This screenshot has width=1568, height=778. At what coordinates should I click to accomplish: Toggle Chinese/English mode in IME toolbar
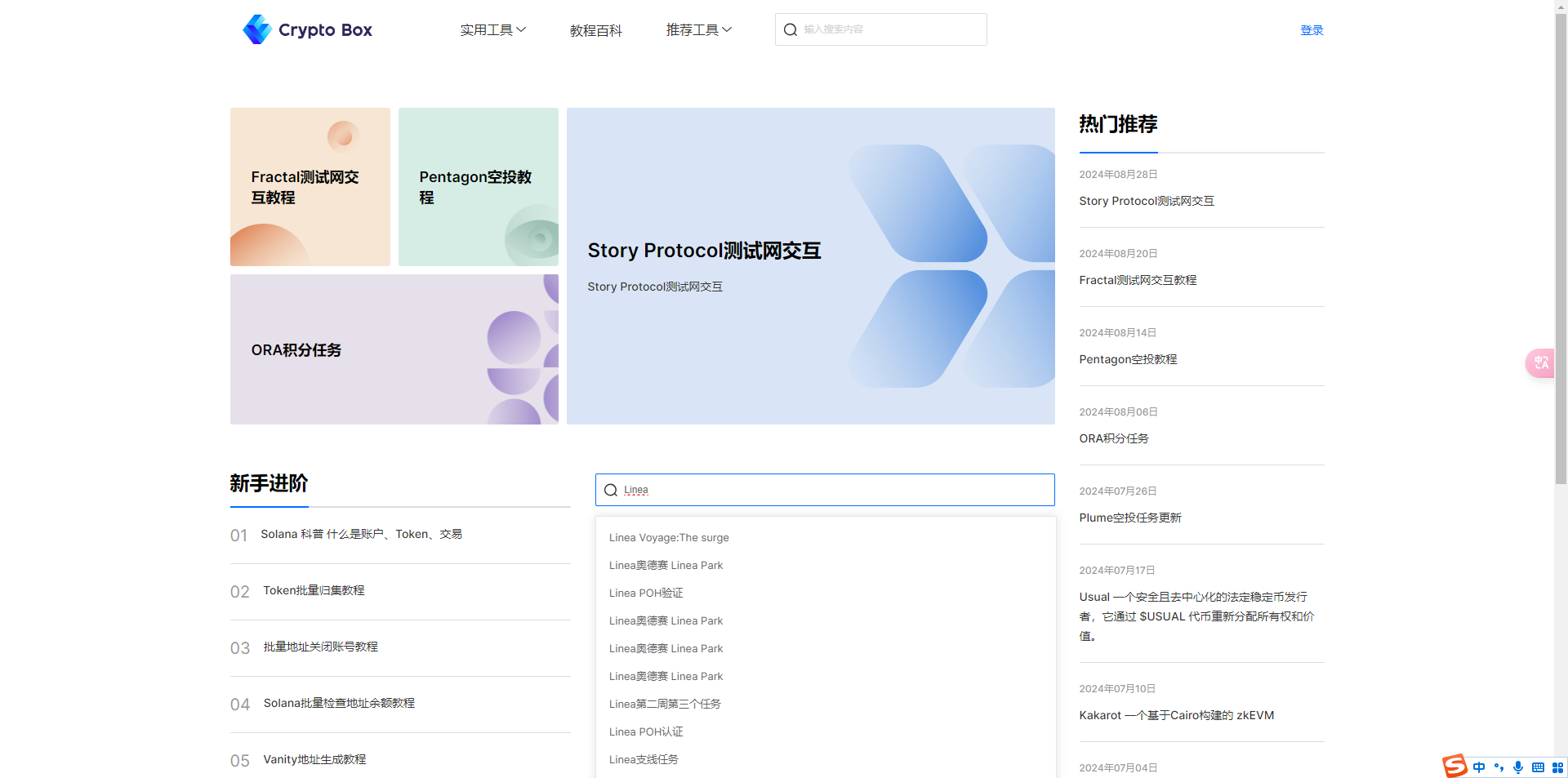(x=1479, y=767)
